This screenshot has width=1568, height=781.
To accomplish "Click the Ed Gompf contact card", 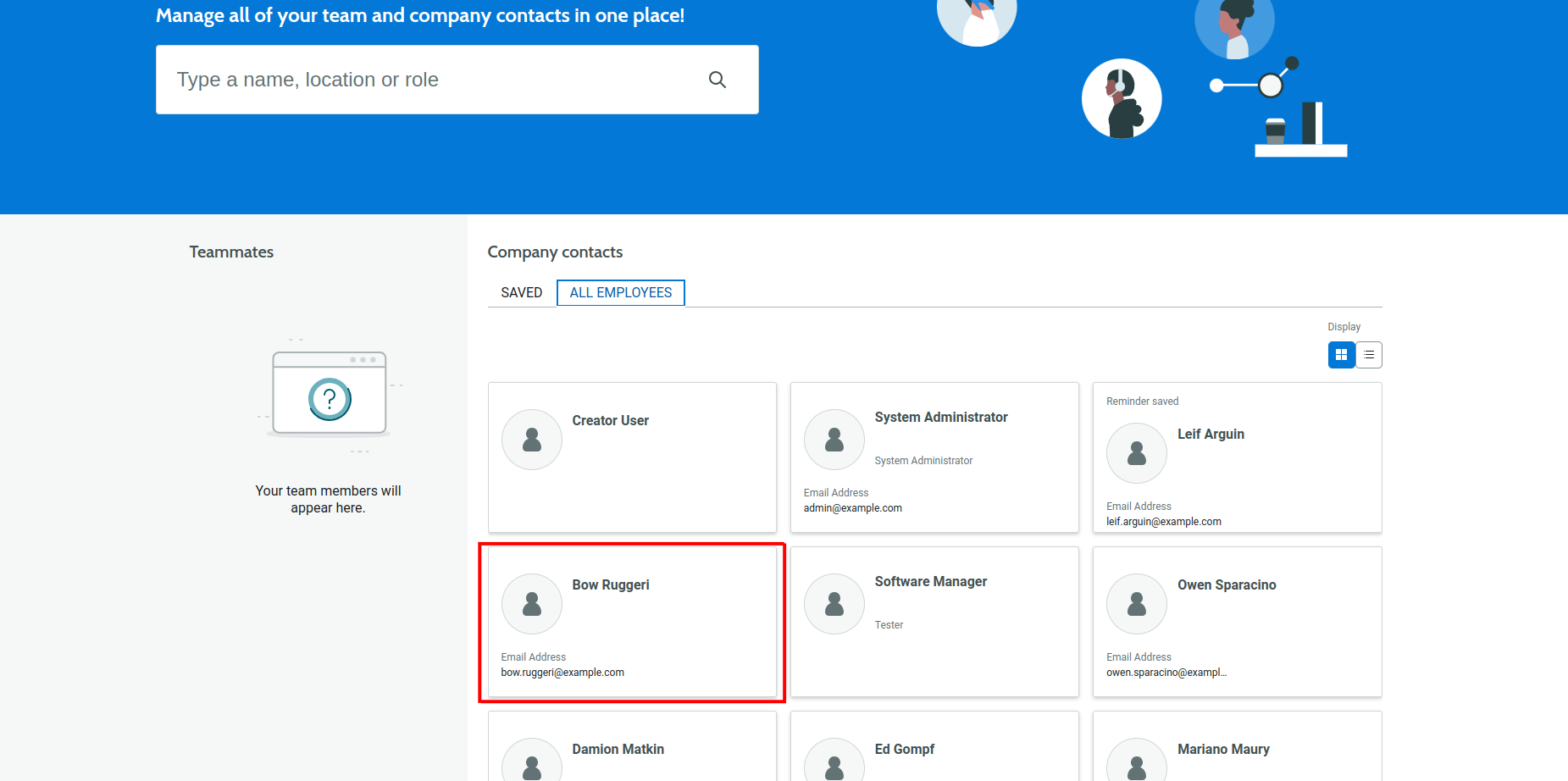I will click(x=934, y=747).
